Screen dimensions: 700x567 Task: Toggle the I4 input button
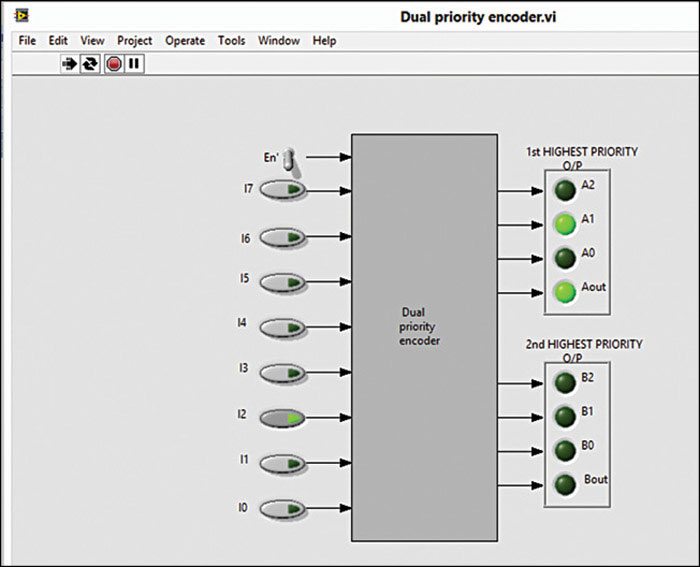pyautogui.click(x=283, y=327)
